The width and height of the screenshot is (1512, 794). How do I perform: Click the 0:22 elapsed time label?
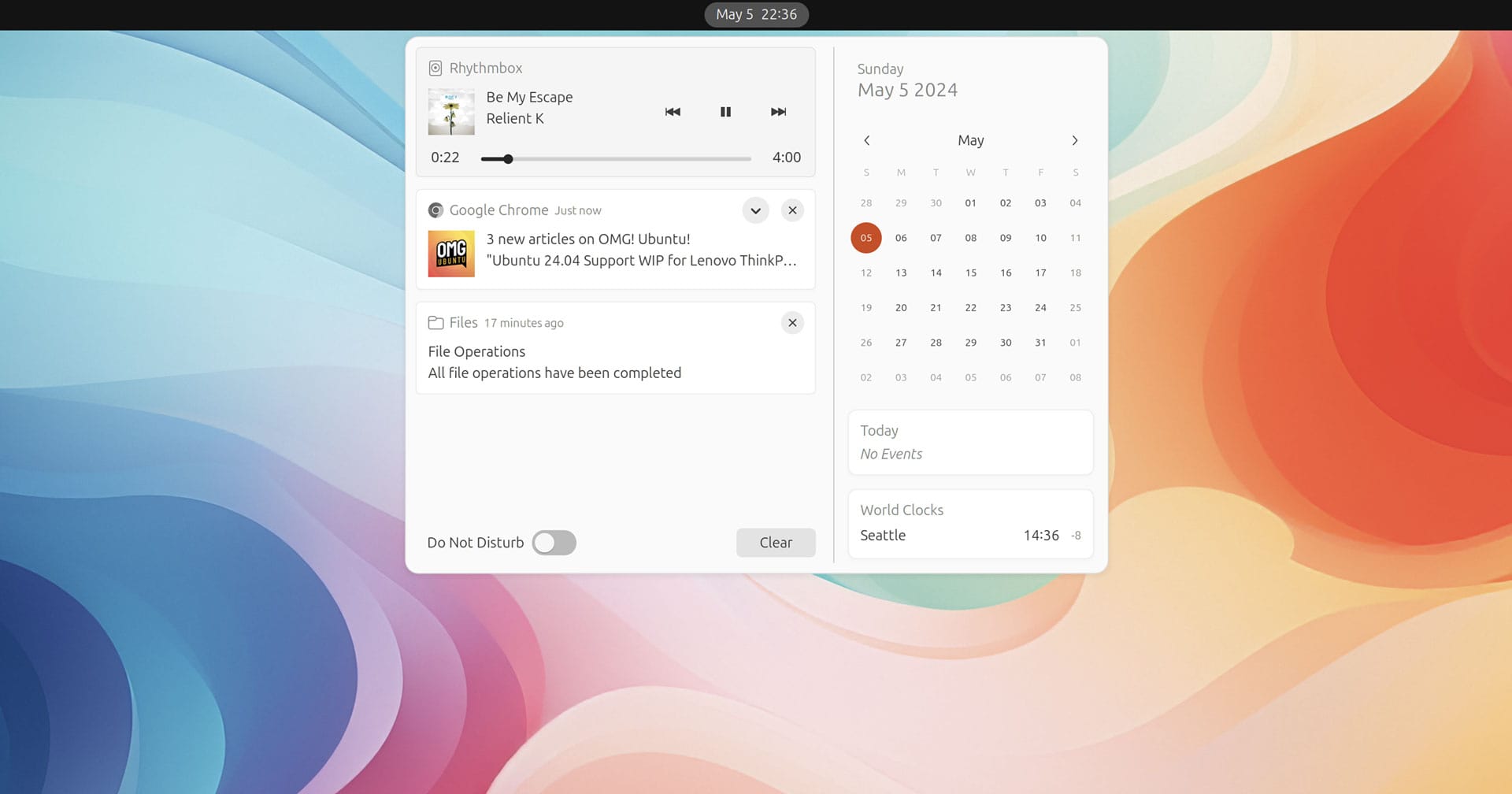[x=445, y=158]
